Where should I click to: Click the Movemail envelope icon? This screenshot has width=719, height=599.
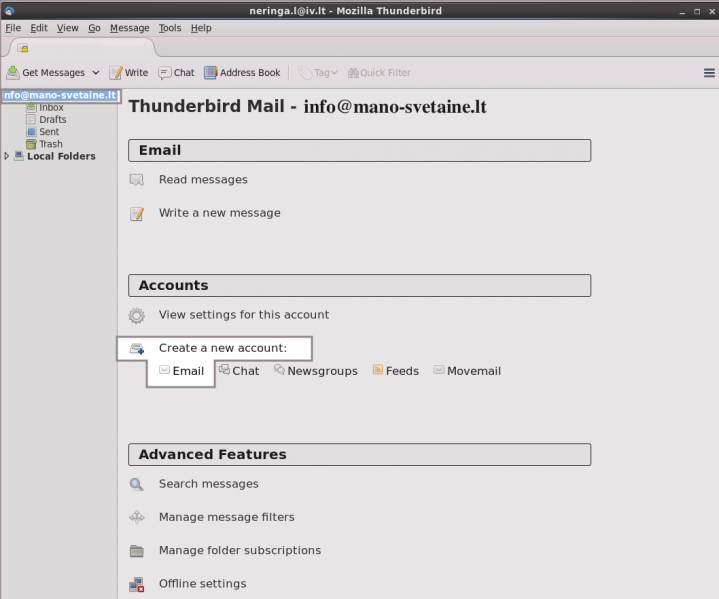click(x=438, y=369)
